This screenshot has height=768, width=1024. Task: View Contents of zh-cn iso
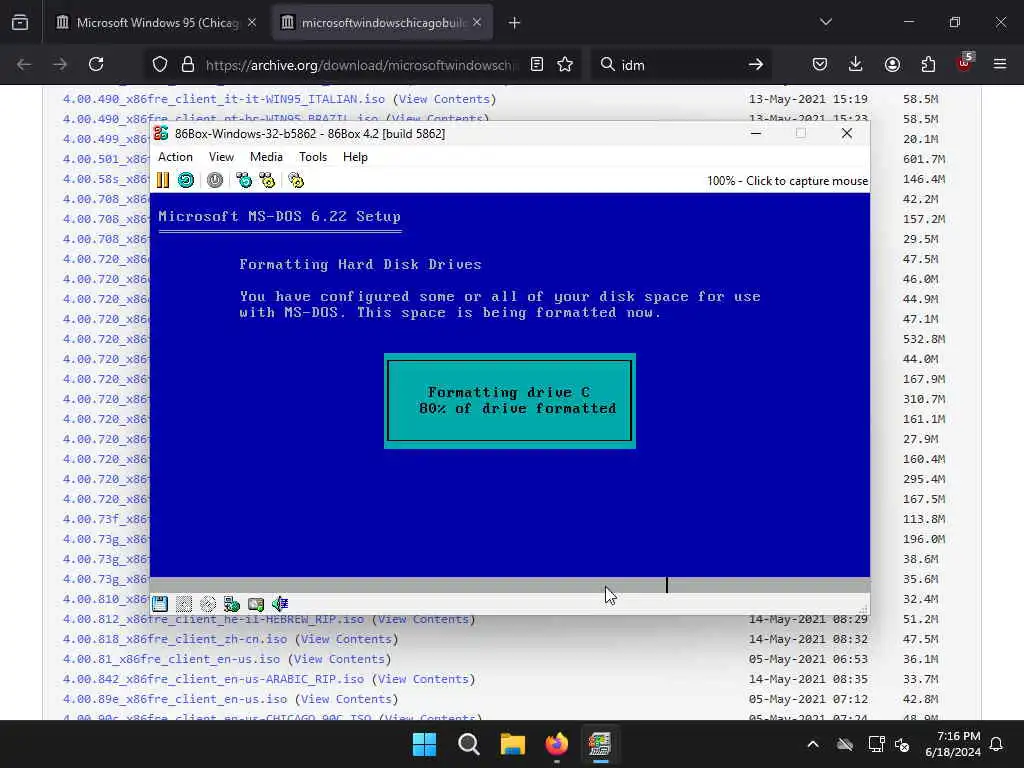click(346, 639)
